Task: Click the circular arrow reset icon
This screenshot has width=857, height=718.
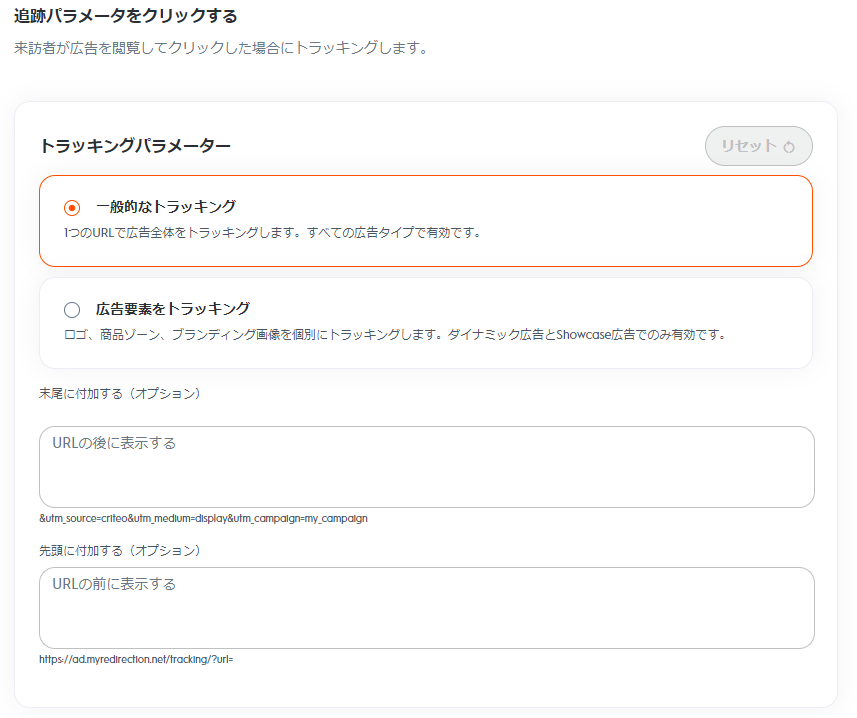Action: pyautogui.click(x=789, y=147)
